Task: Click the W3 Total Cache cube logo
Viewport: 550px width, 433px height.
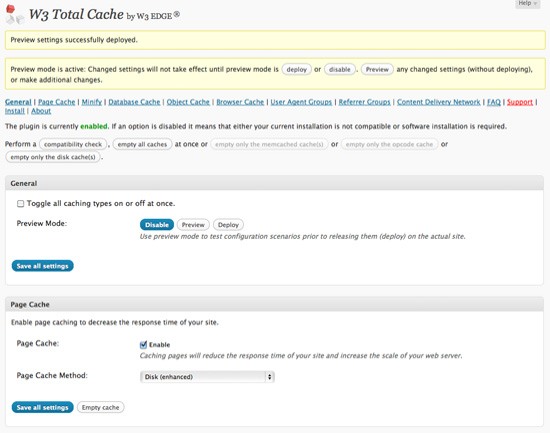Action: tap(15, 14)
